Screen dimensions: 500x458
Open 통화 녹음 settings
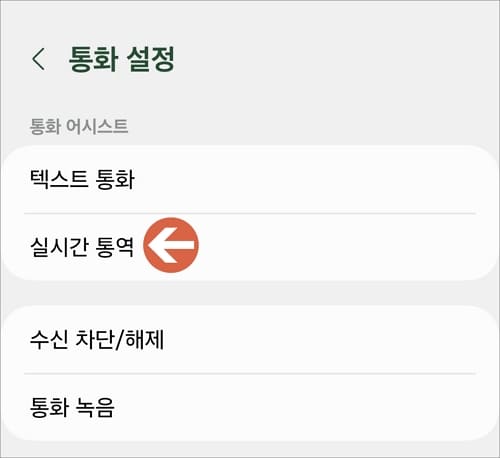coord(250,407)
